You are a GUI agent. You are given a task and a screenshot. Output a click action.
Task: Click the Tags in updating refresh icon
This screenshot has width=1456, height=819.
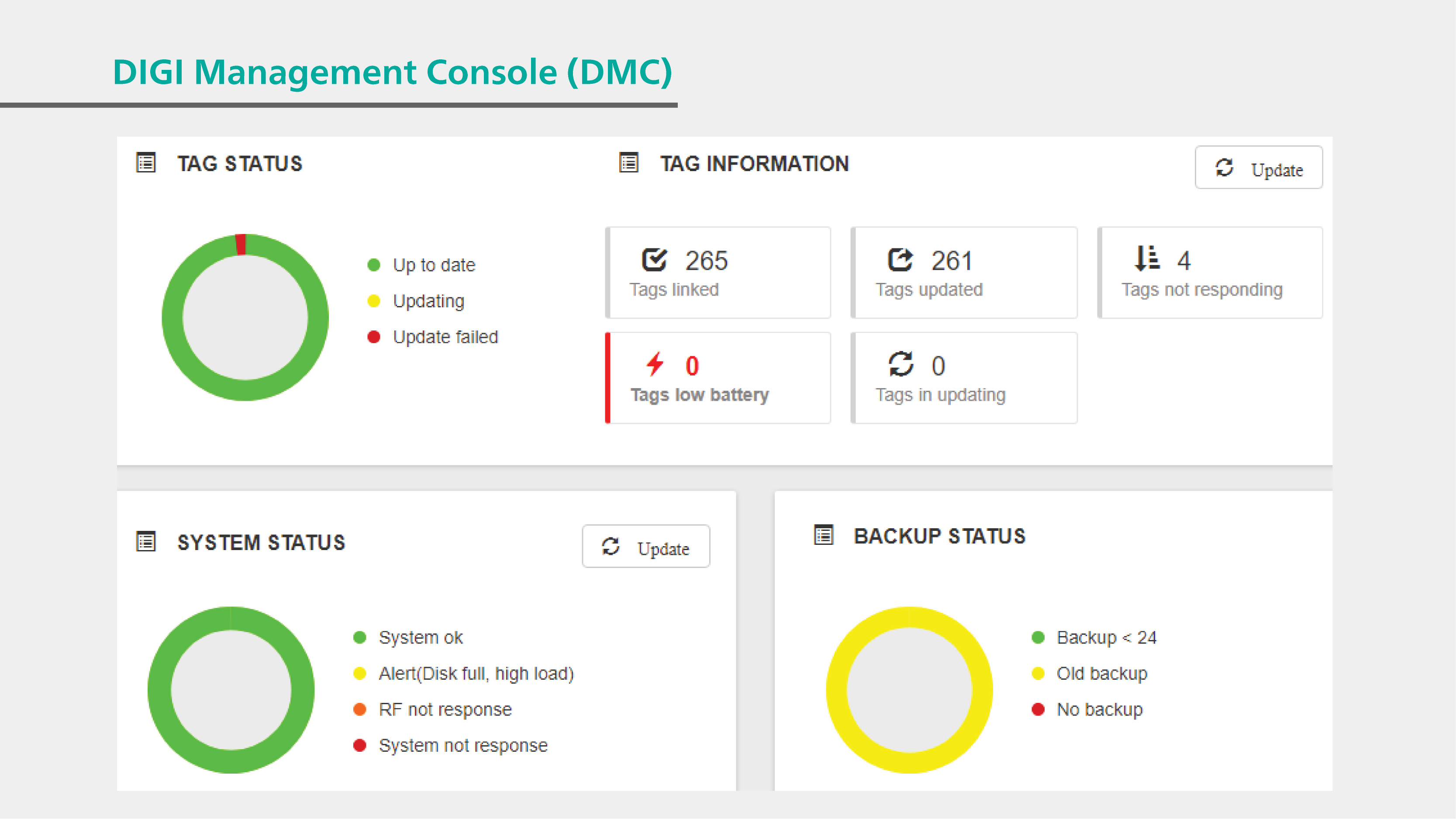click(901, 364)
